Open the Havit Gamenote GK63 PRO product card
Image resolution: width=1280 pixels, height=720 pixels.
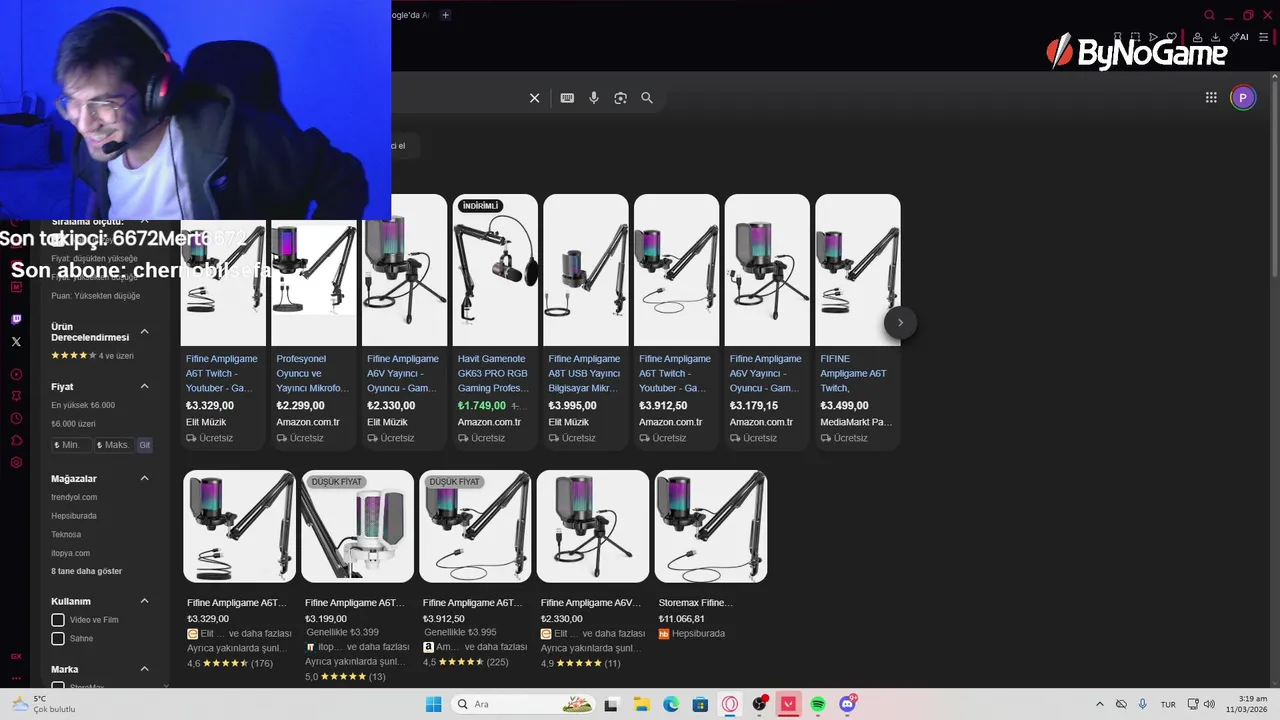point(495,322)
